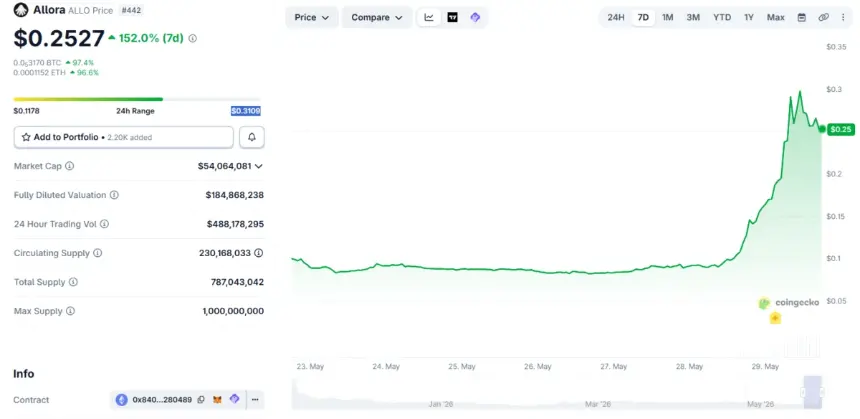Open Max Supply info icon
This screenshot has height=419, width=860.
(70, 311)
